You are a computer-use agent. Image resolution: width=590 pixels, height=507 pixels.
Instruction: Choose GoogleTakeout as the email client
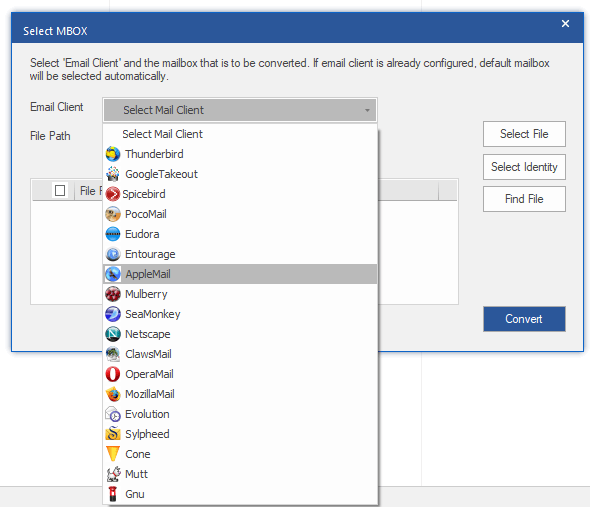(x=240, y=174)
